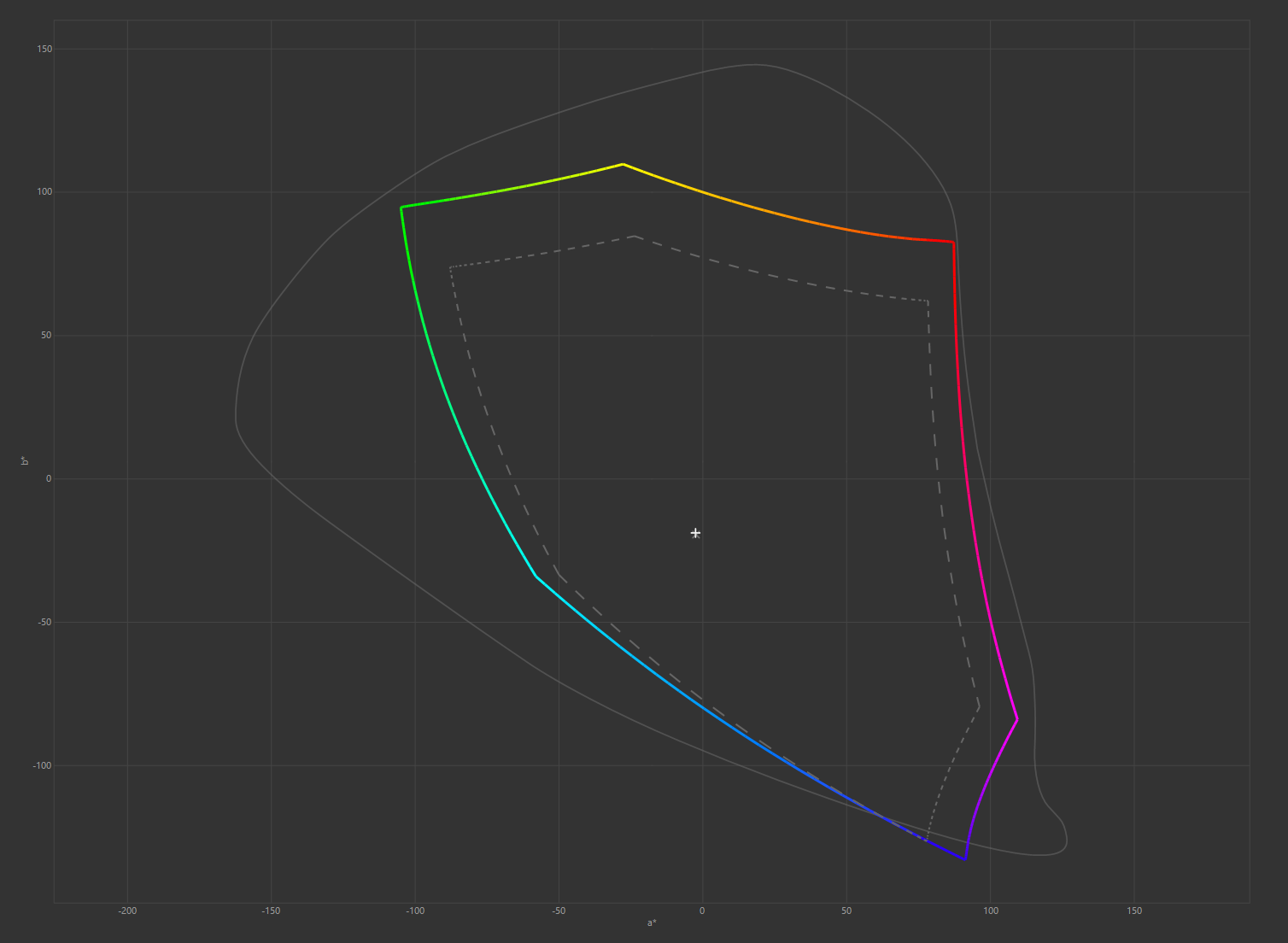Select the magenta gamut vertex

1016,719
